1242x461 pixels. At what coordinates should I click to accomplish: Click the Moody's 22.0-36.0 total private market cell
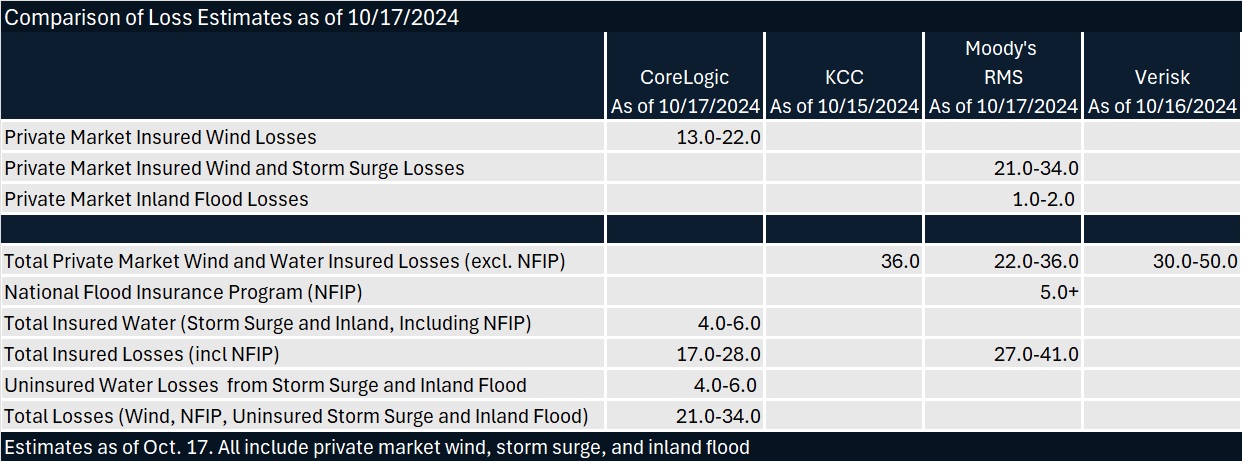[1037, 261]
